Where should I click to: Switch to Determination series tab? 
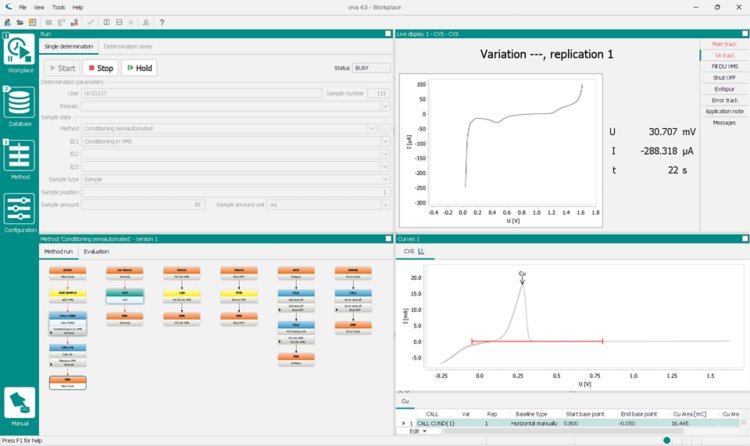click(128, 46)
